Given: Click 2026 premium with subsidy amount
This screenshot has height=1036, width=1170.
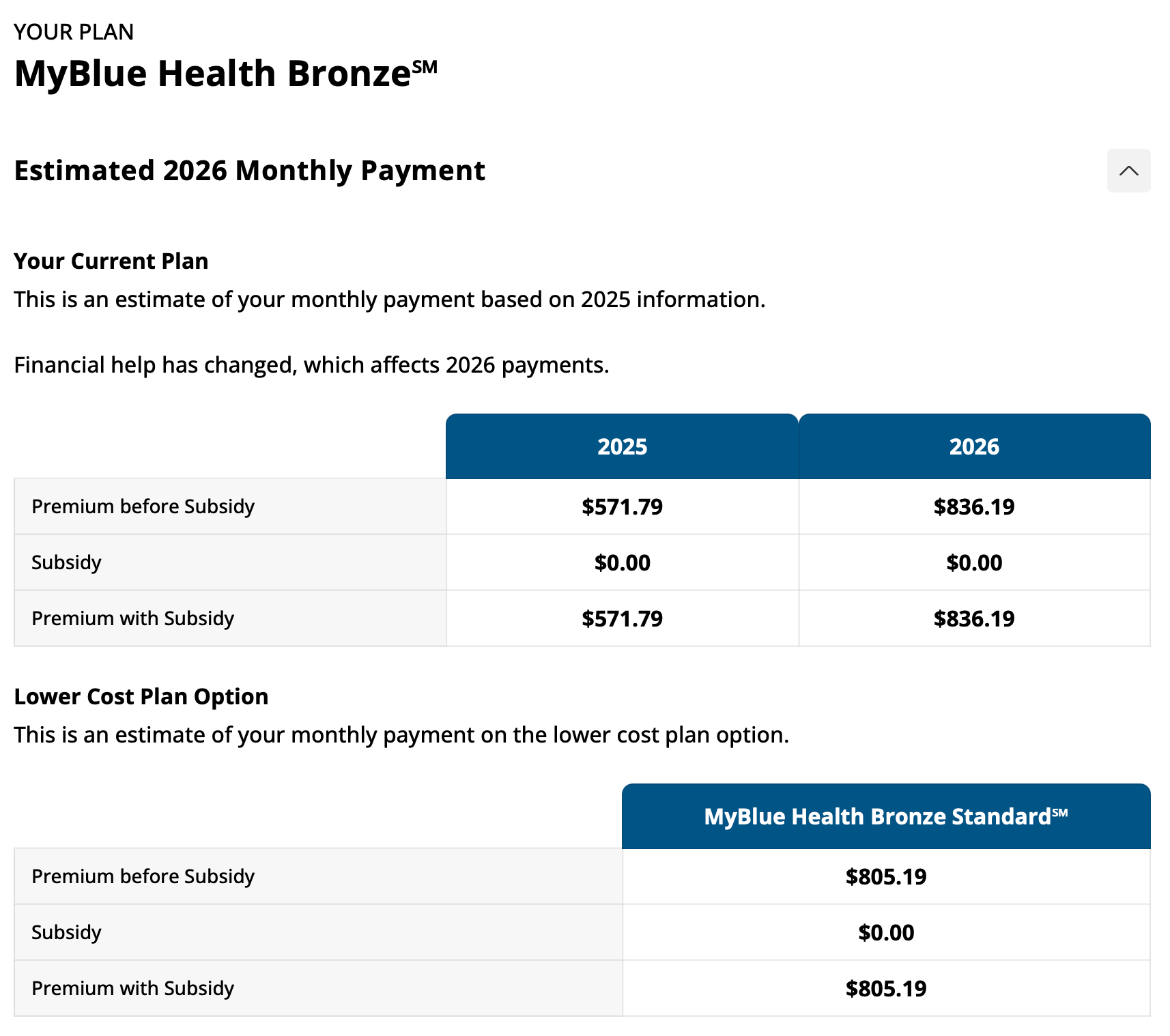Looking at the screenshot, I should click(974, 619).
